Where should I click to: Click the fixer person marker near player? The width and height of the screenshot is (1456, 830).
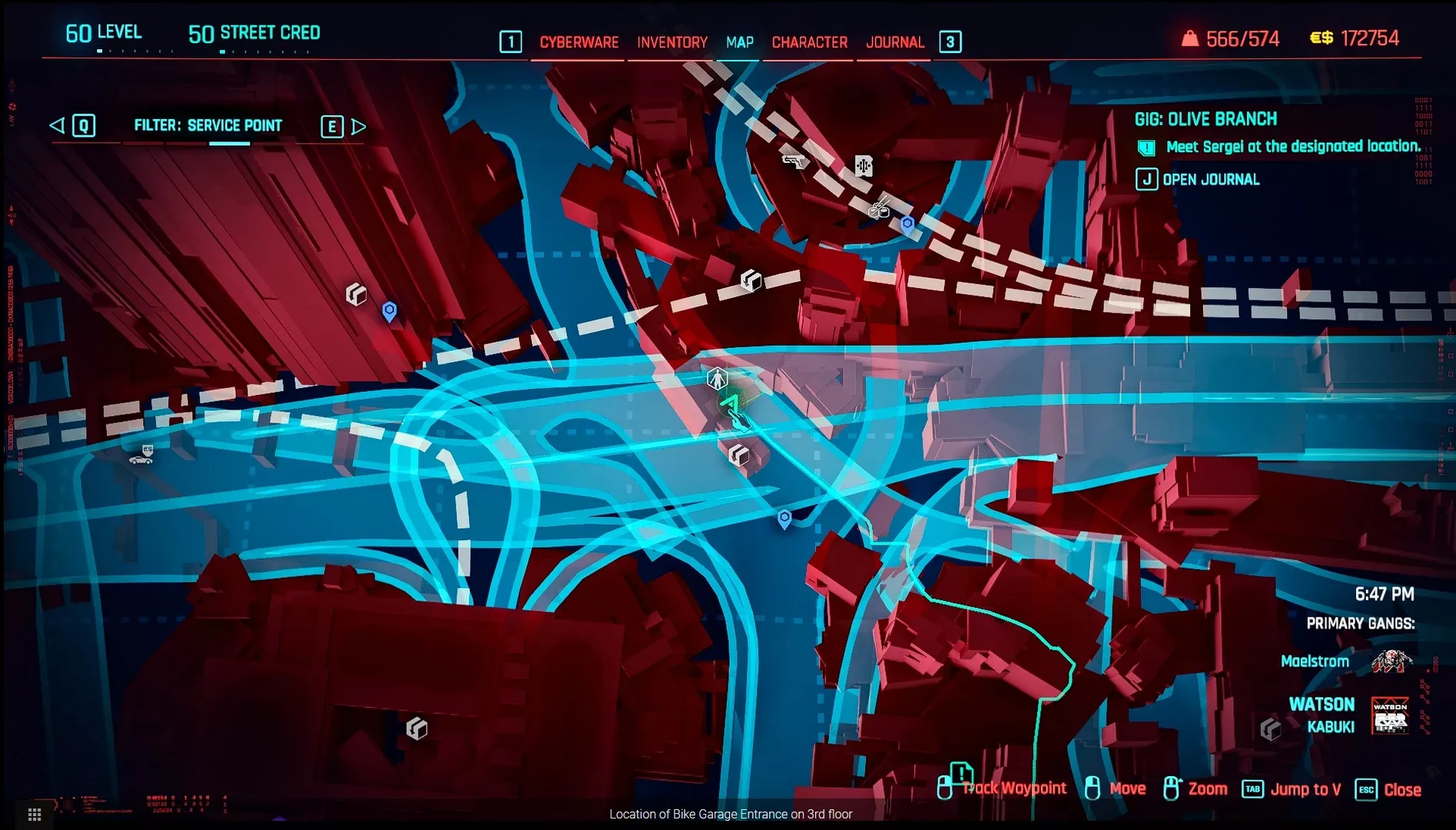(x=717, y=378)
